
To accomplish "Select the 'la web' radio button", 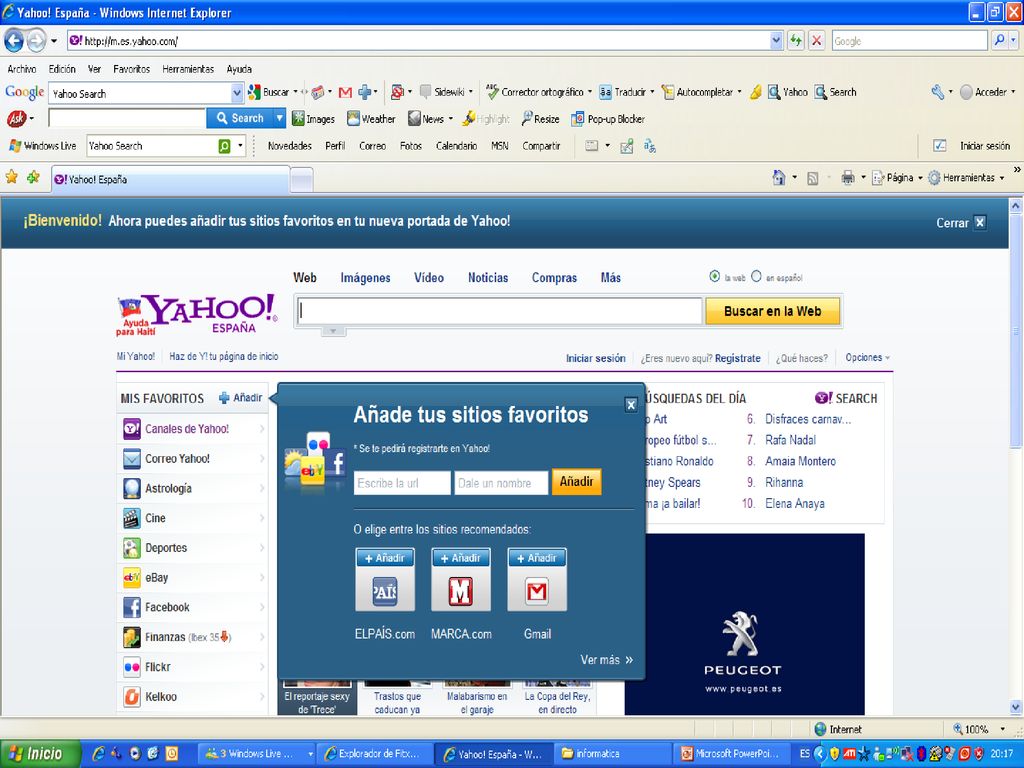I will [x=714, y=276].
